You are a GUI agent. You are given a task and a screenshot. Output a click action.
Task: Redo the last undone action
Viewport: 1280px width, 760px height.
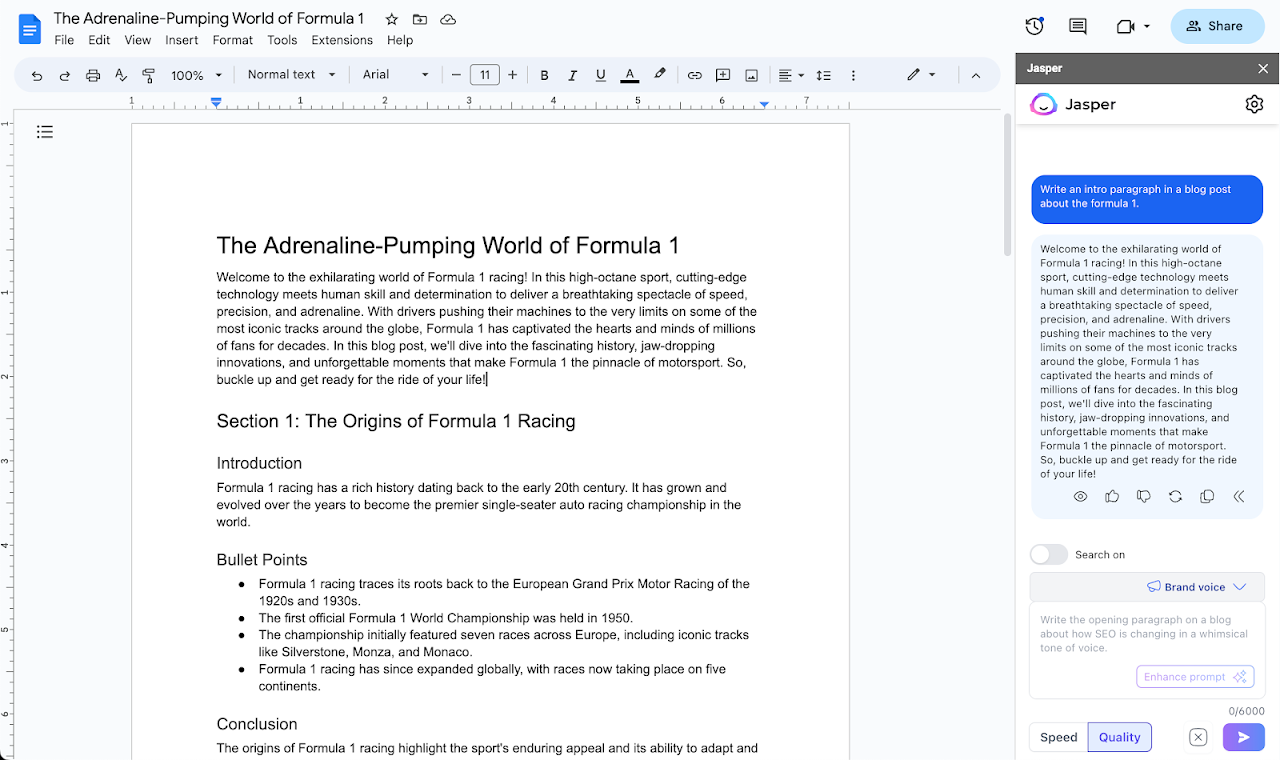click(x=65, y=75)
